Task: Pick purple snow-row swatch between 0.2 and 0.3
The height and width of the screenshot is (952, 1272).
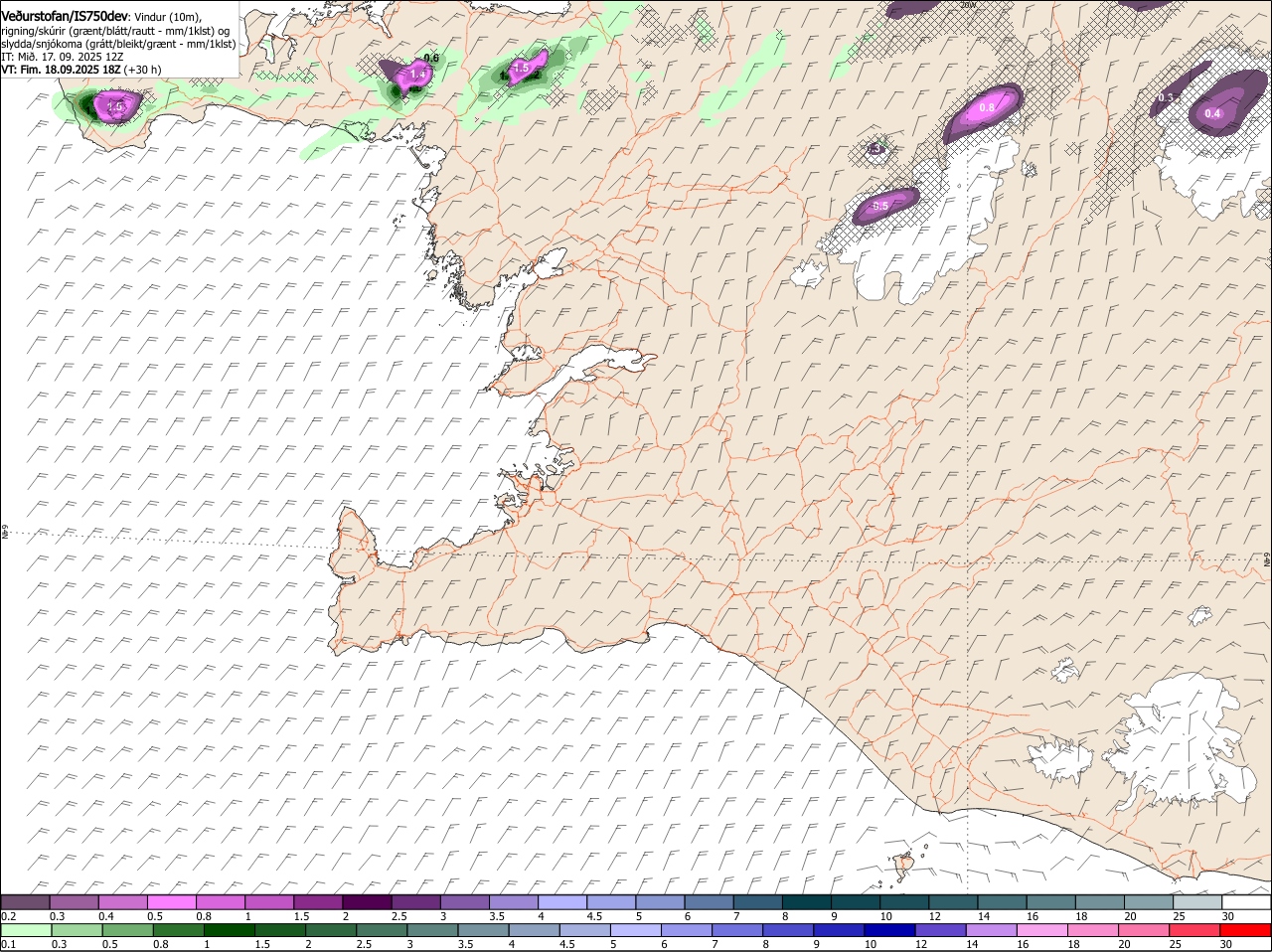Action: (25, 901)
